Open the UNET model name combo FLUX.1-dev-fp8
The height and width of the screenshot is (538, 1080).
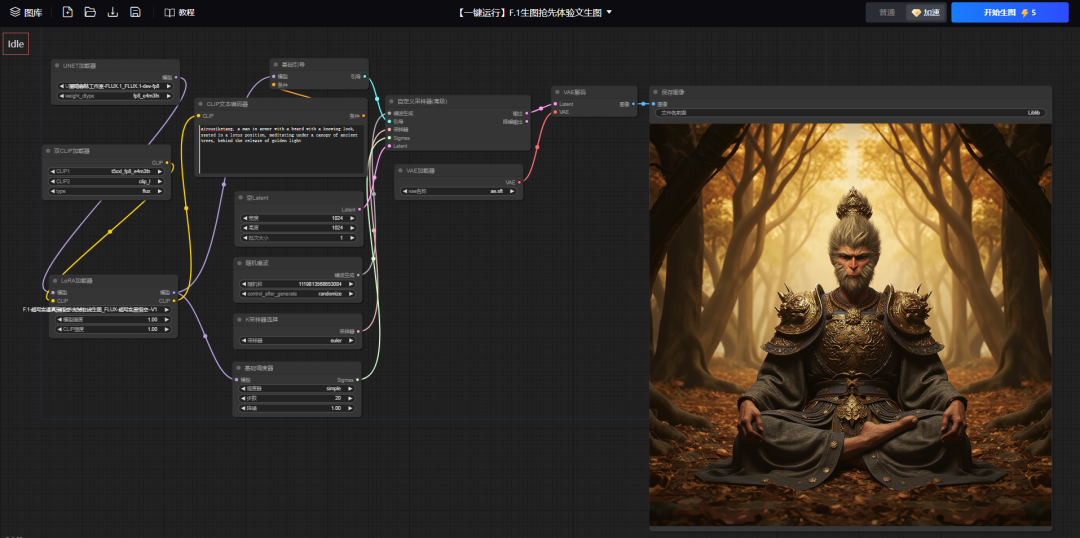click(x=116, y=86)
